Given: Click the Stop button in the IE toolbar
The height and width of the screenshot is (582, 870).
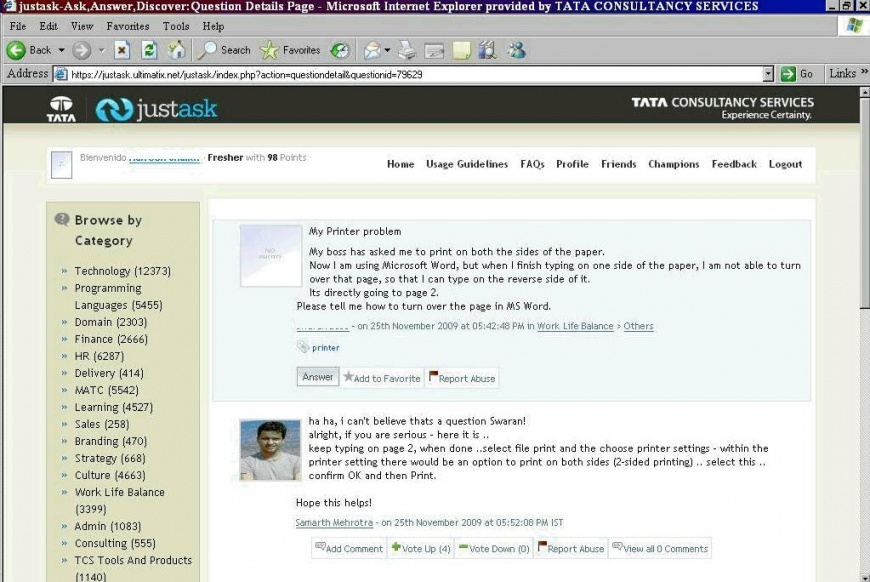Looking at the screenshot, I should [122, 50].
